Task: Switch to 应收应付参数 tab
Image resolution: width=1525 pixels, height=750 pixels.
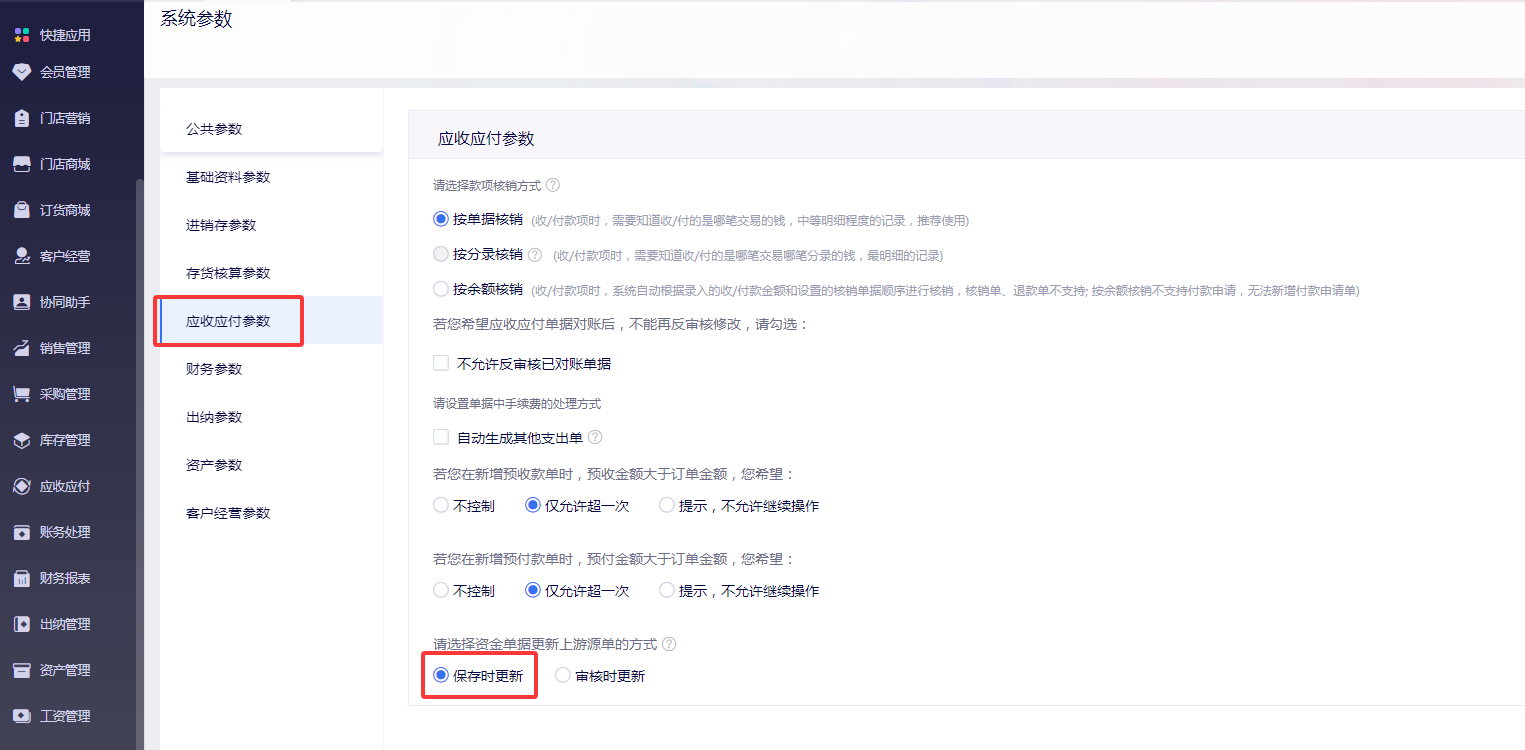Action: click(x=271, y=321)
